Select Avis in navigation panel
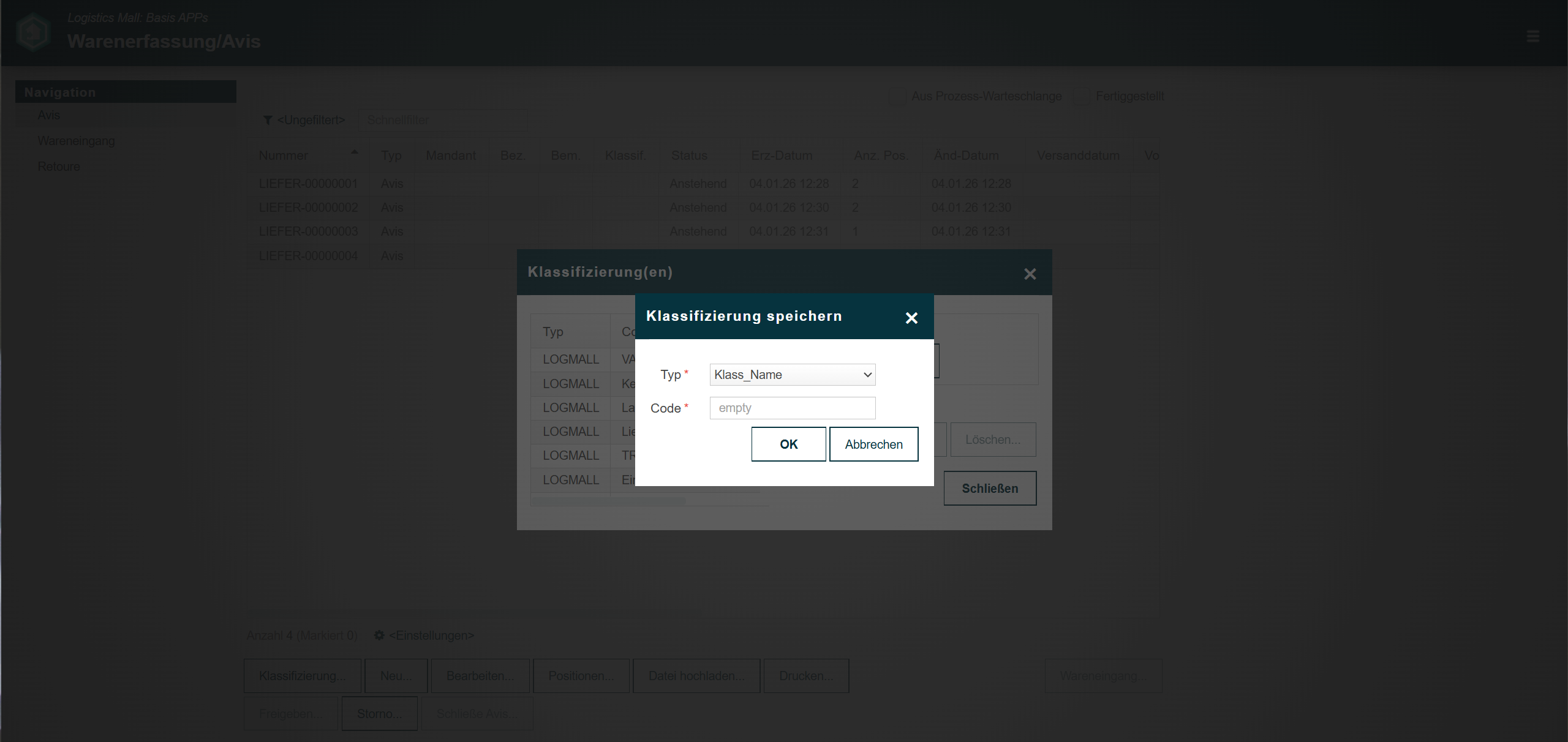1568x742 pixels. (x=49, y=115)
